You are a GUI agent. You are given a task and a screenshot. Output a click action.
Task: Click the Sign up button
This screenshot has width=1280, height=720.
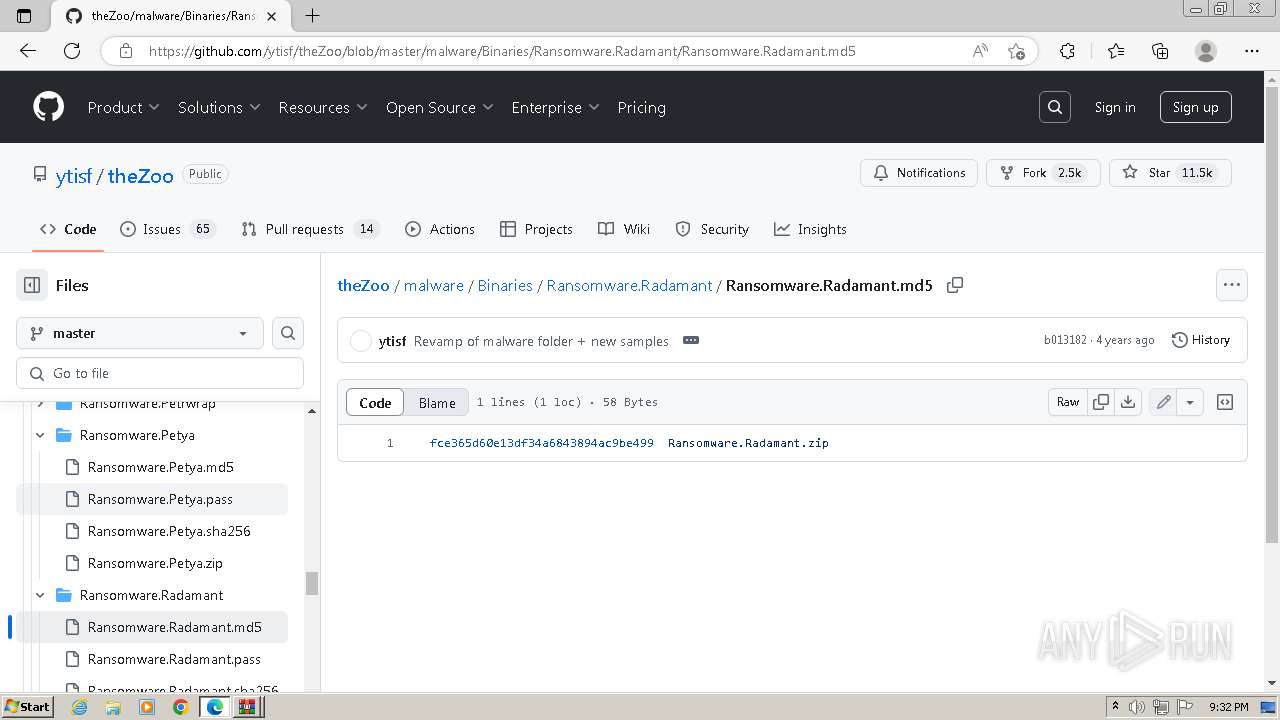pos(1195,107)
